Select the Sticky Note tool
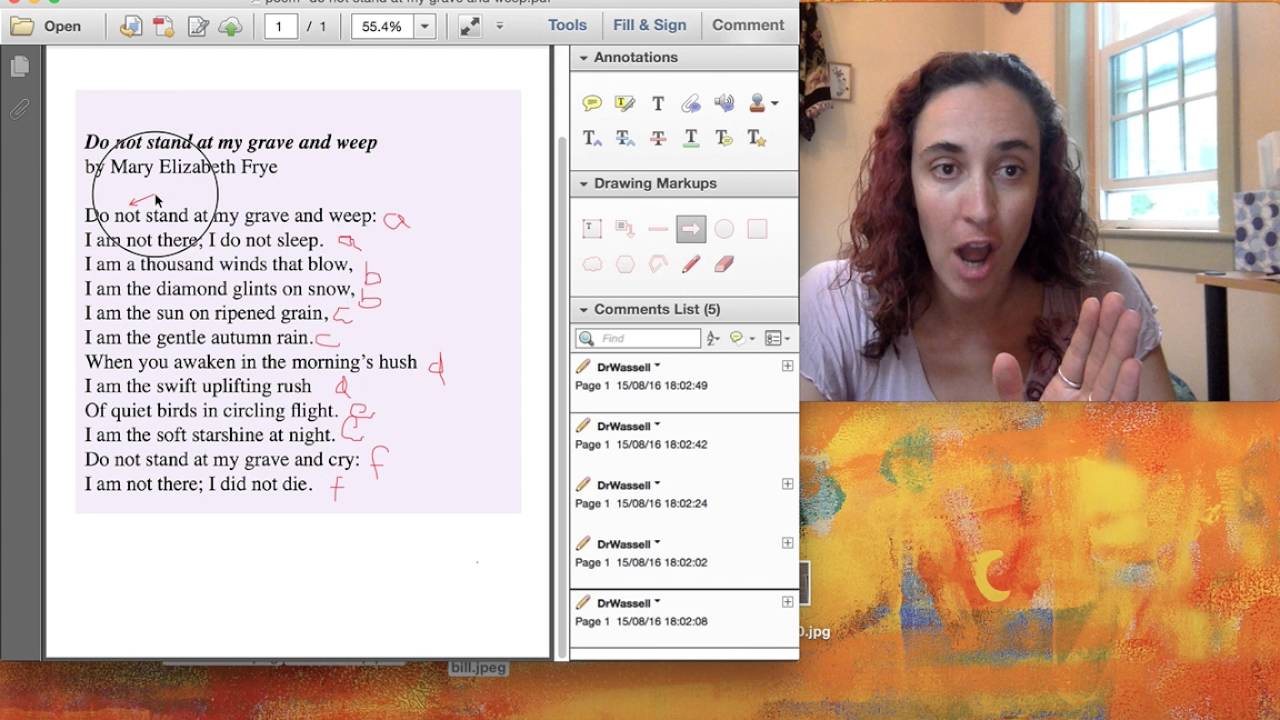 click(592, 103)
